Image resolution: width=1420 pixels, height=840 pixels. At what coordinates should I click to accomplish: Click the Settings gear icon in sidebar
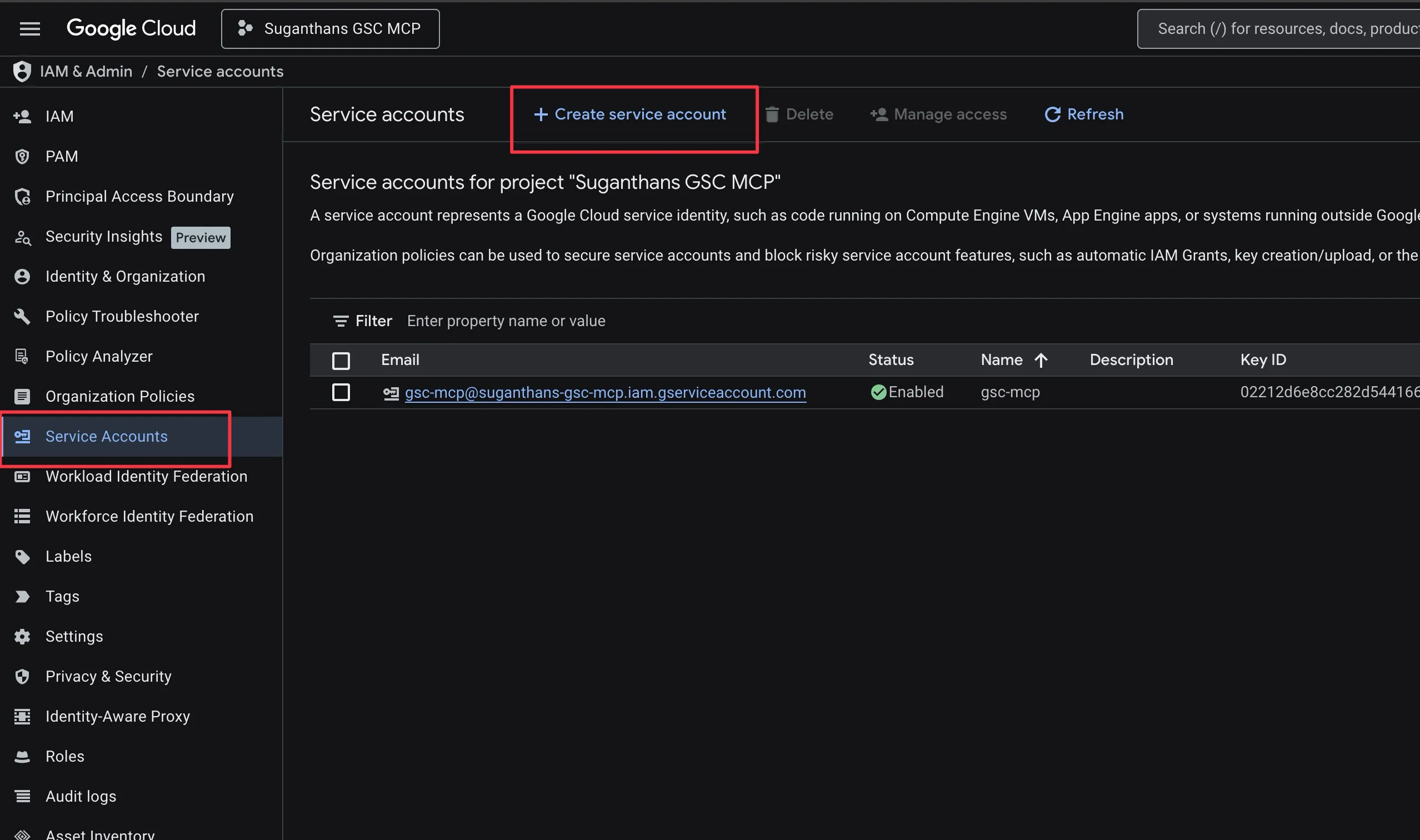pos(22,636)
